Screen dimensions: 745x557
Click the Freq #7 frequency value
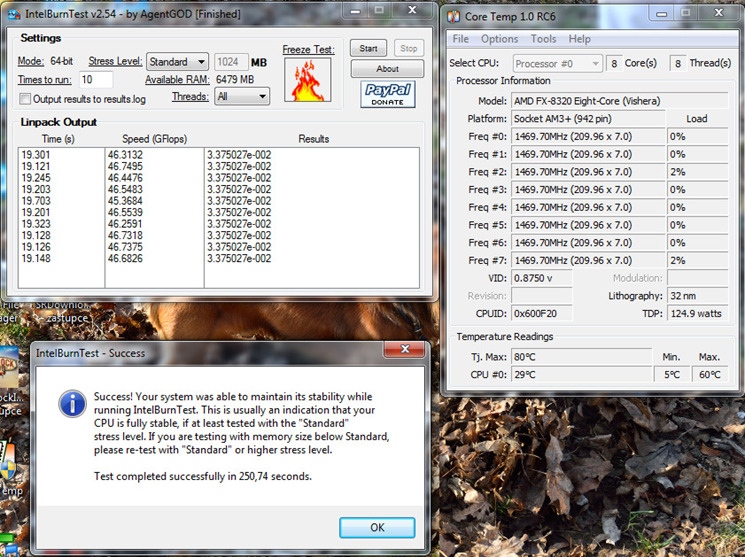click(x=588, y=260)
